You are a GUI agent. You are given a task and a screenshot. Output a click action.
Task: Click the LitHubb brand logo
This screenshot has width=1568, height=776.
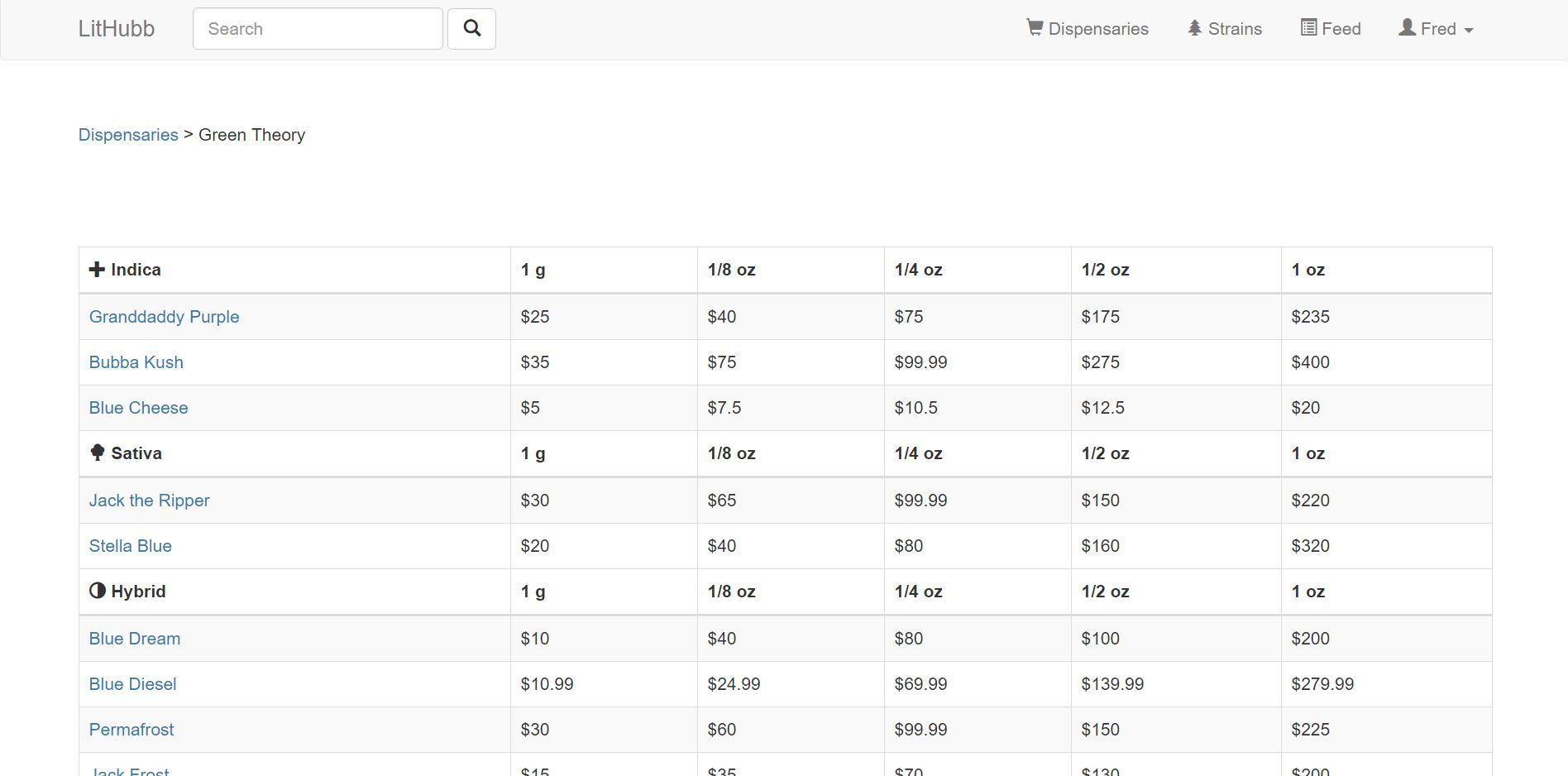[x=117, y=29]
